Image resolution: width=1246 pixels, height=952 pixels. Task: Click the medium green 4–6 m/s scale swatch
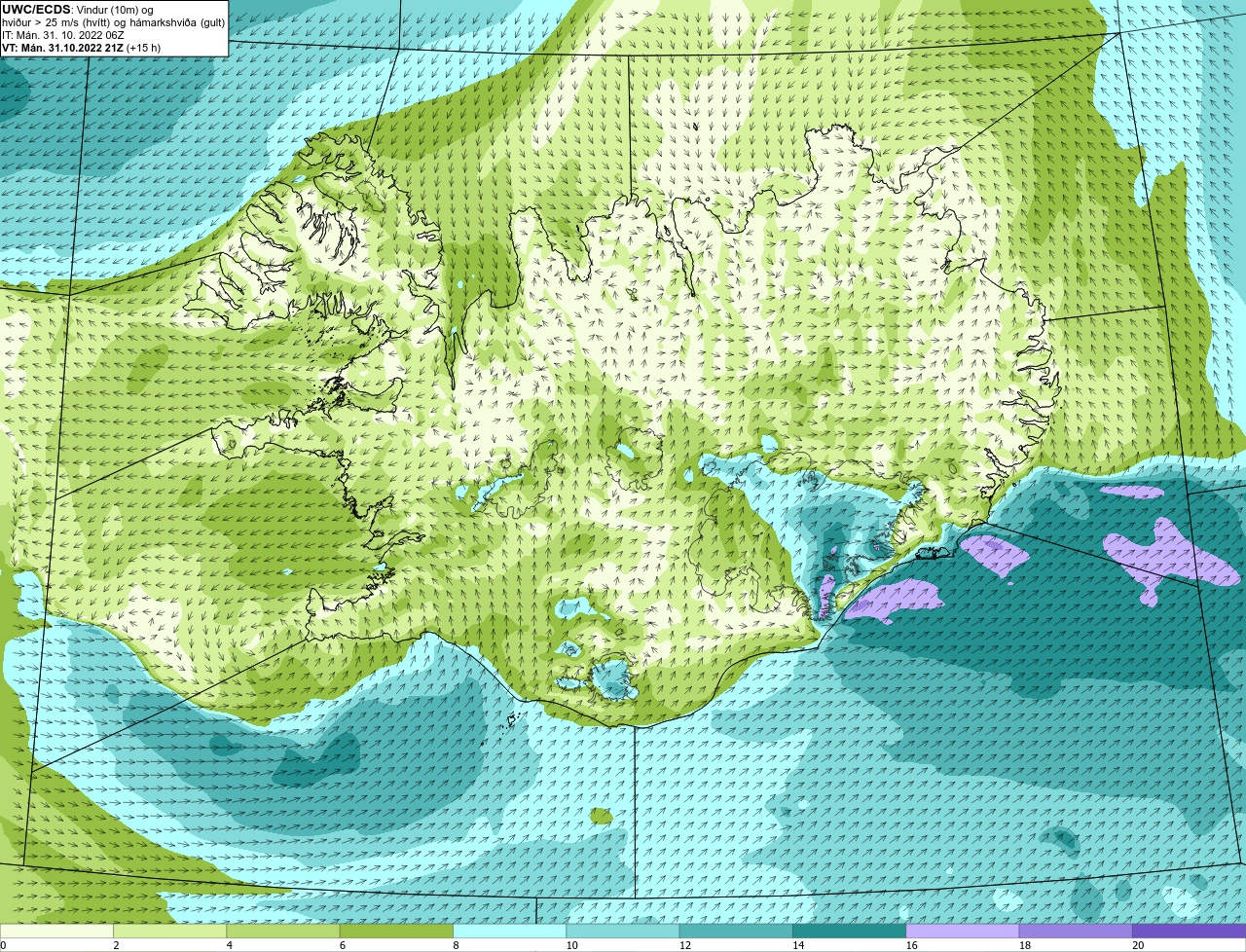click(x=283, y=931)
